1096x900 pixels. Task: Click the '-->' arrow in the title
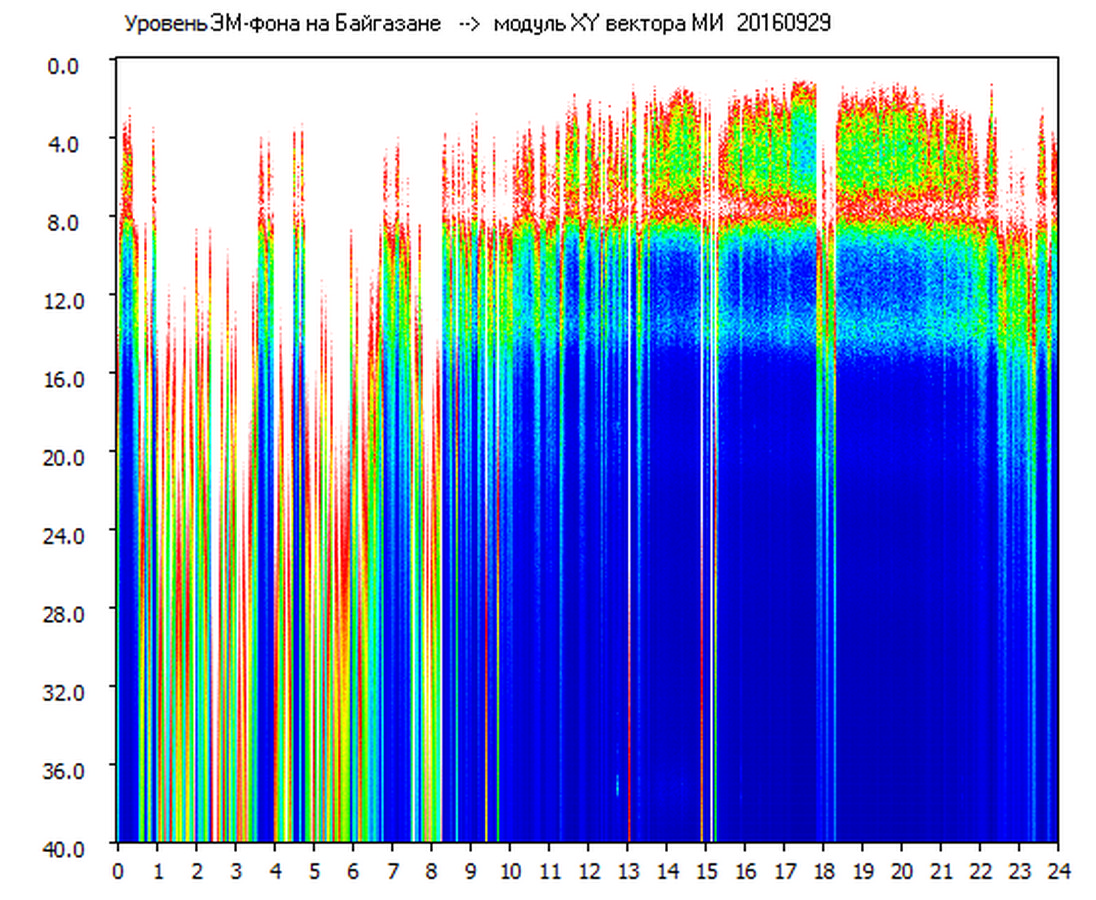[x=468, y=24]
